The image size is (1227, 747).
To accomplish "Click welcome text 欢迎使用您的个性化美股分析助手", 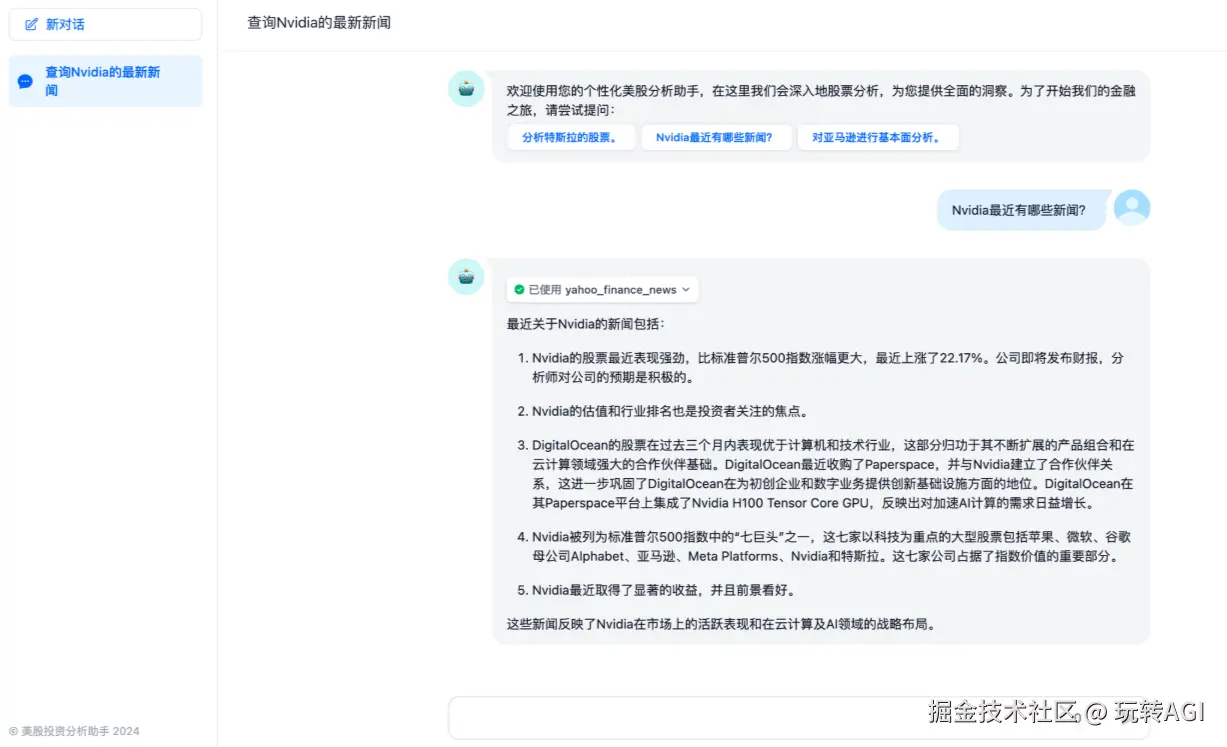I will click(821, 100).
